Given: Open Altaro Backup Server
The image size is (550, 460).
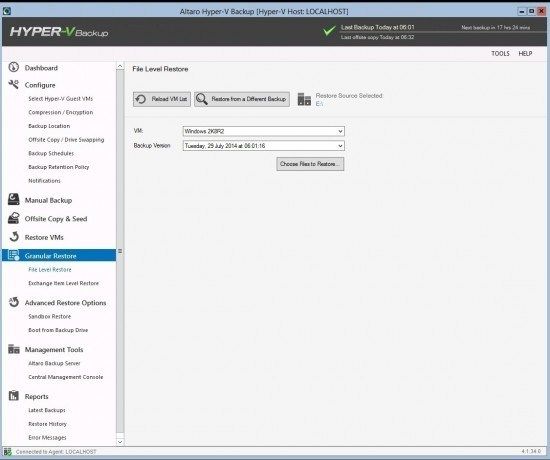Looking at the screenshot, I should point(54,363).
